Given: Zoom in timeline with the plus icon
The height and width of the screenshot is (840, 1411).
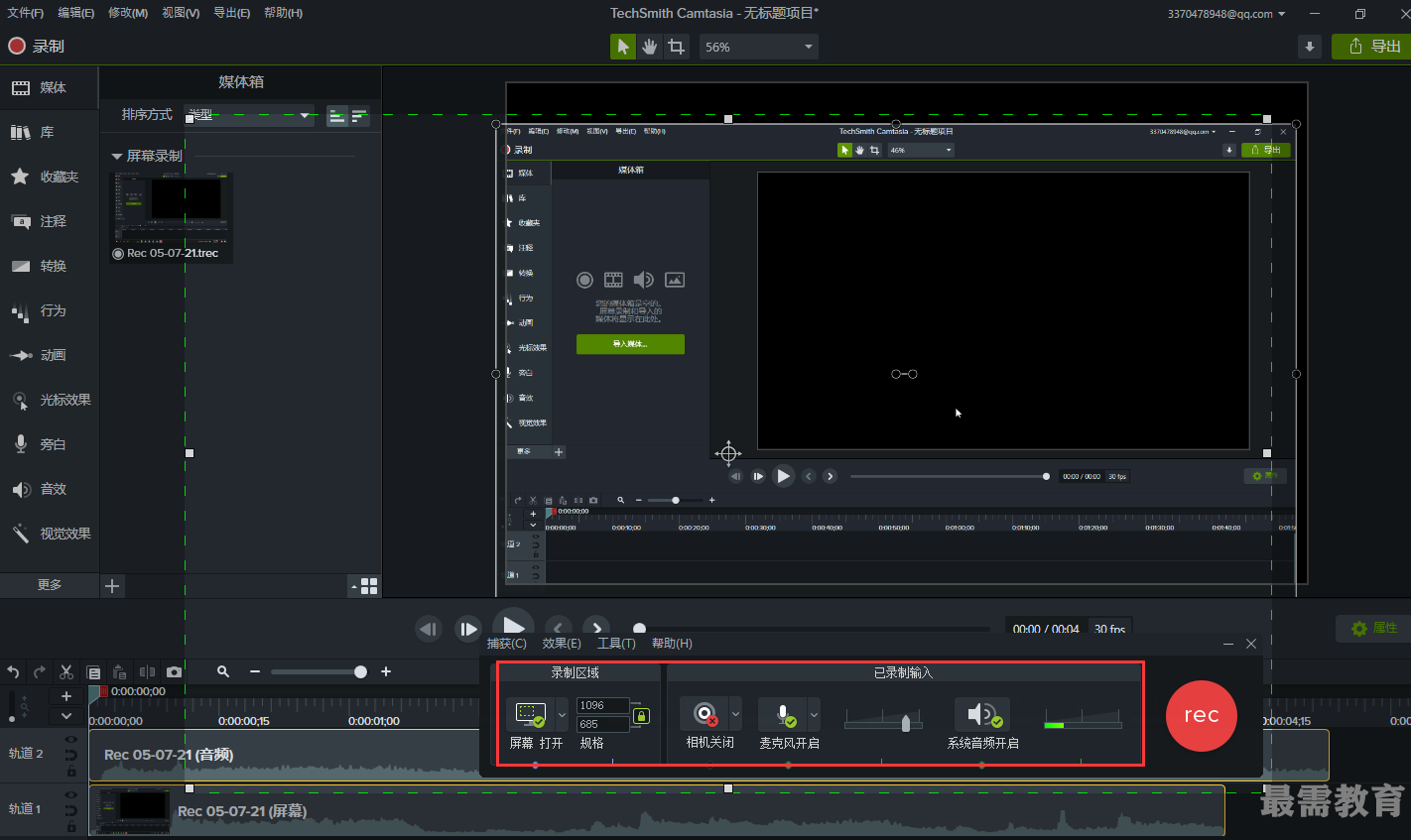Looking at the screenshot, I should [386, 672].
